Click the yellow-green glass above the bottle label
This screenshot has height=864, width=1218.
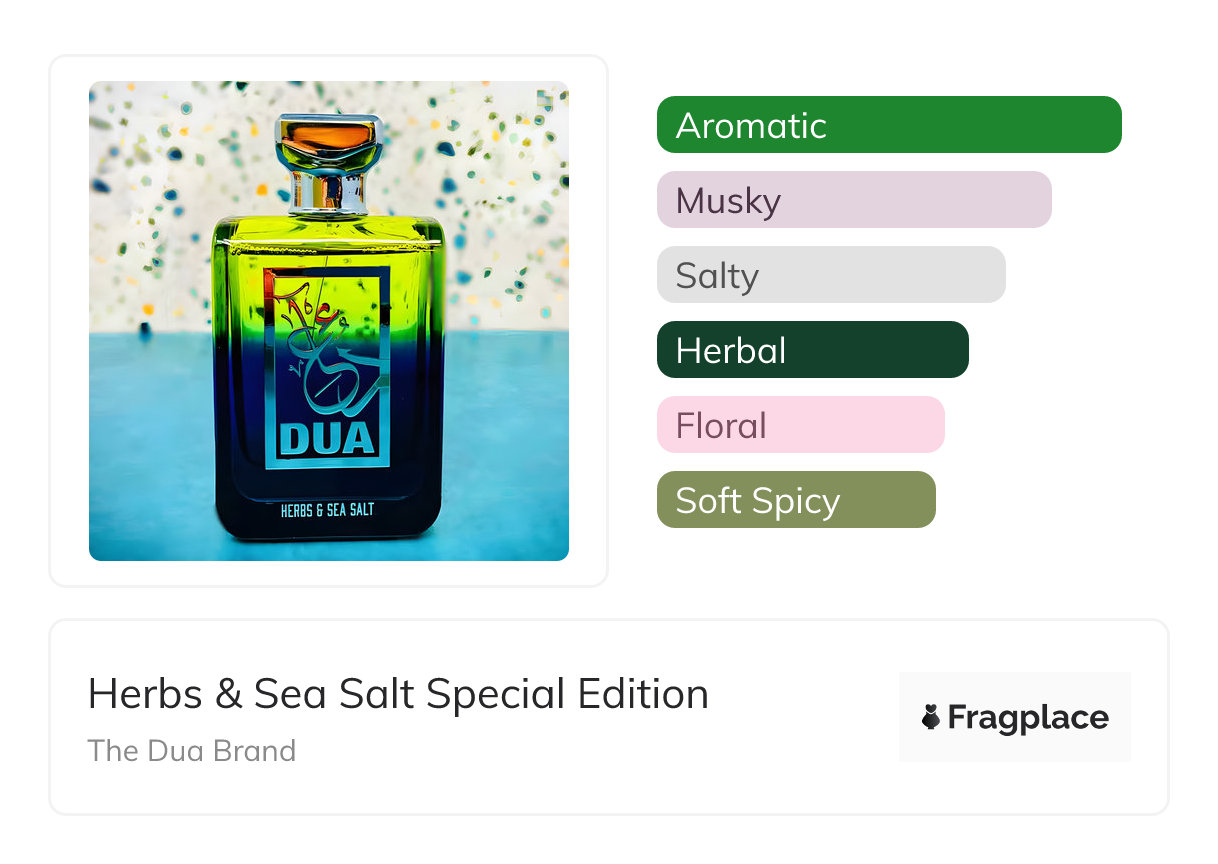pyautogui.click(x=327, y=245)
